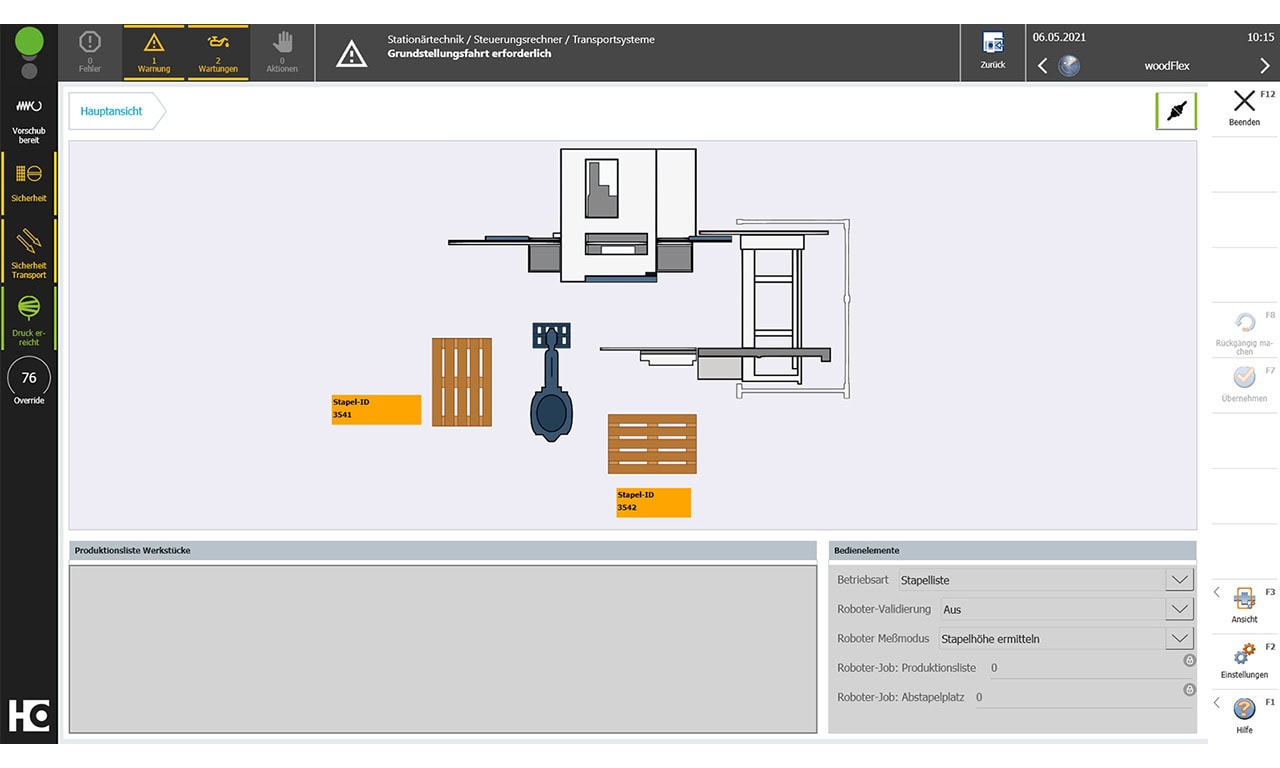Select the pallet next to Stapel-ID 3541
The image size is (1280, 768).
462,382
